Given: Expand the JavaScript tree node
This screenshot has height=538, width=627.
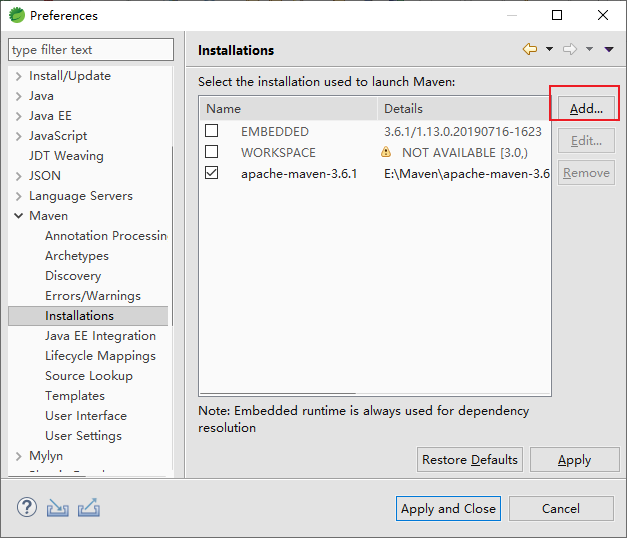Looking at the screenshot, I should (18, 136).
